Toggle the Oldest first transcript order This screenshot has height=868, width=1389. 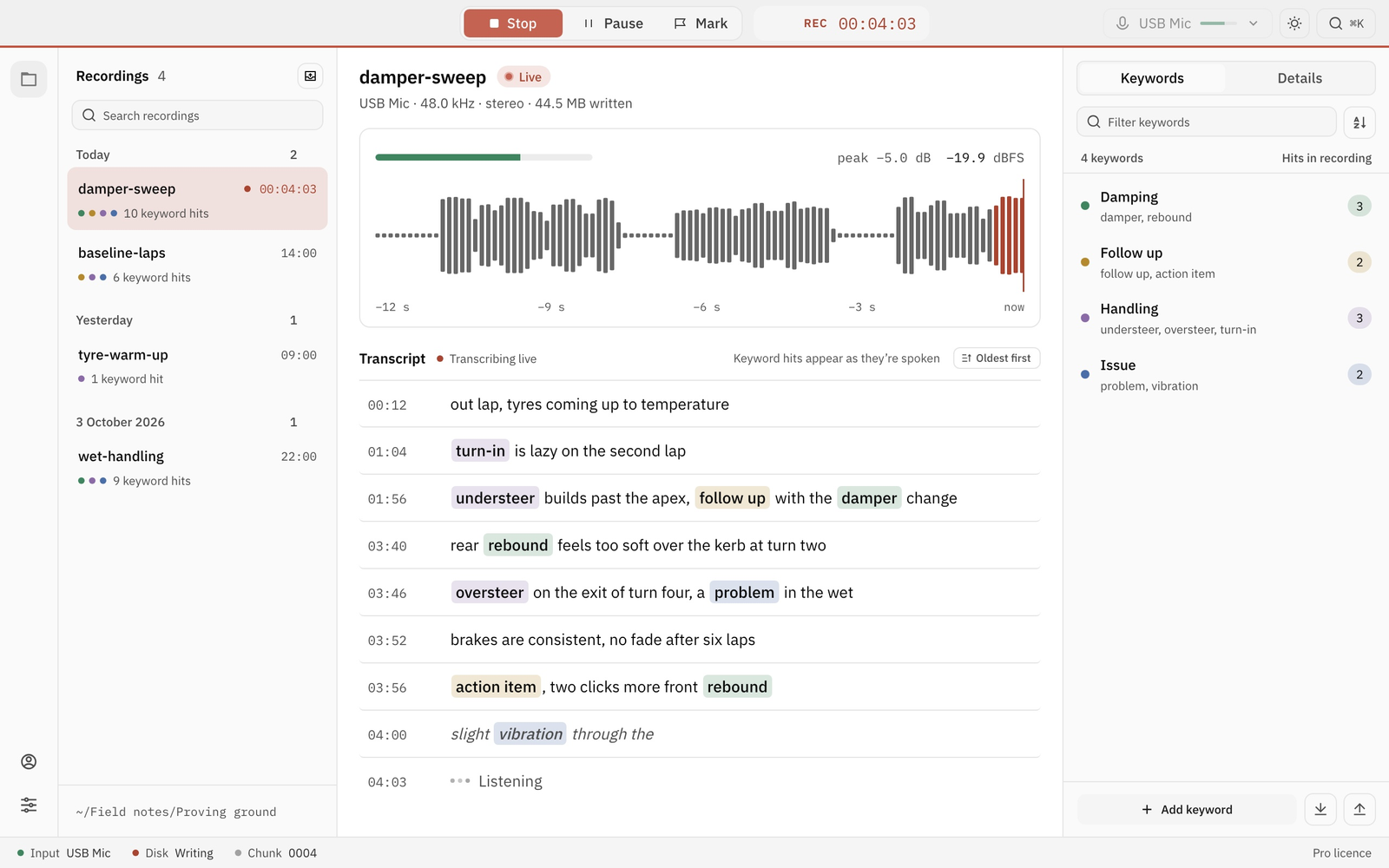[997, 358]
